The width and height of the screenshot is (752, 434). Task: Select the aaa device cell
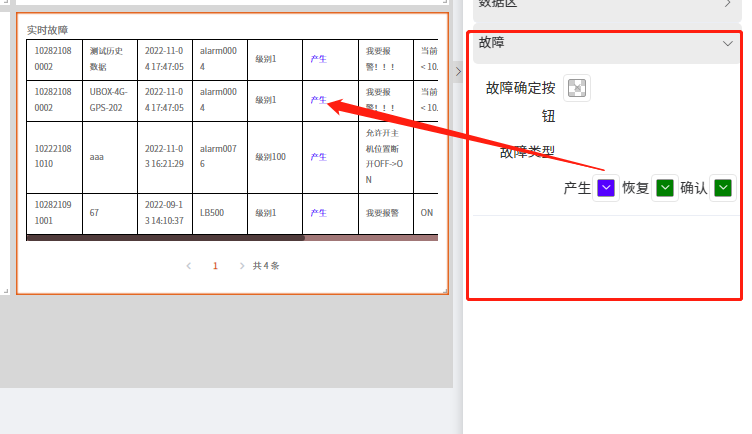[110, 157]
